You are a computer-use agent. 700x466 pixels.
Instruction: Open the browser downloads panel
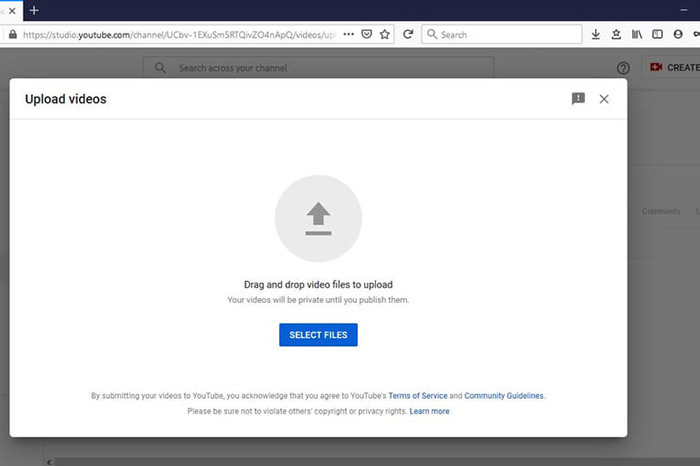[x=596, y=34]
